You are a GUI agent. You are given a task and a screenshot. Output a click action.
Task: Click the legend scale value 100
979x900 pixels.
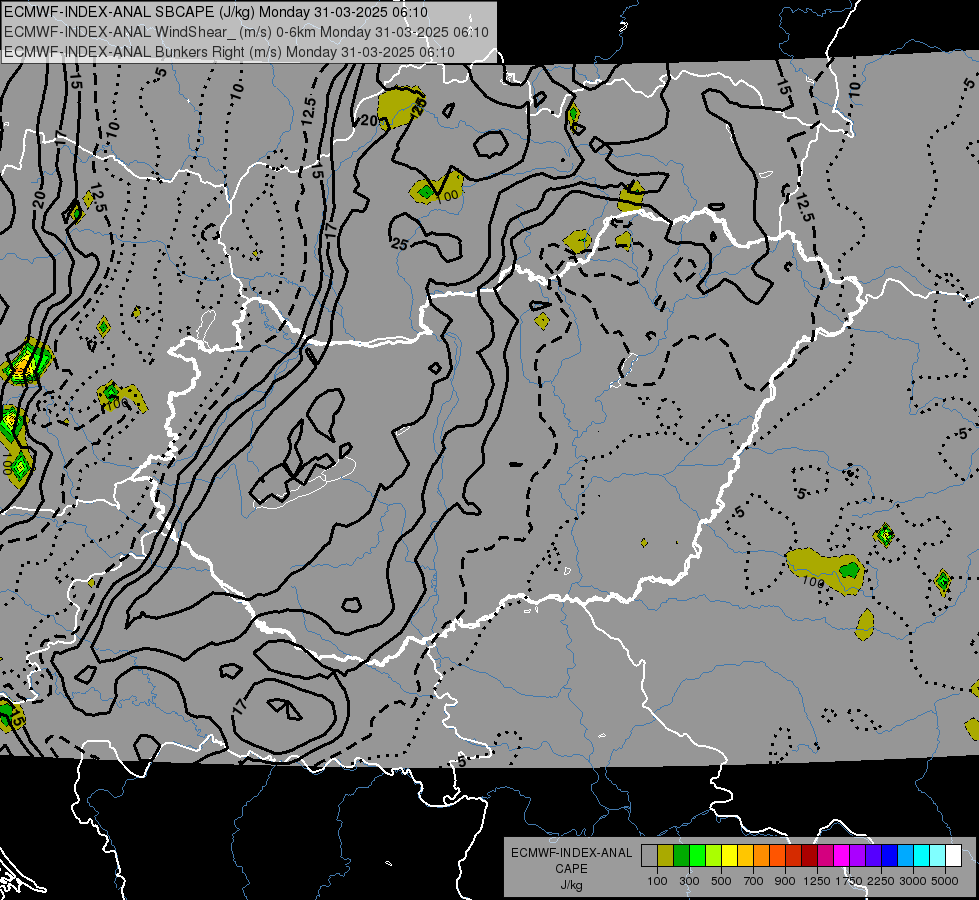coord(657,881)
